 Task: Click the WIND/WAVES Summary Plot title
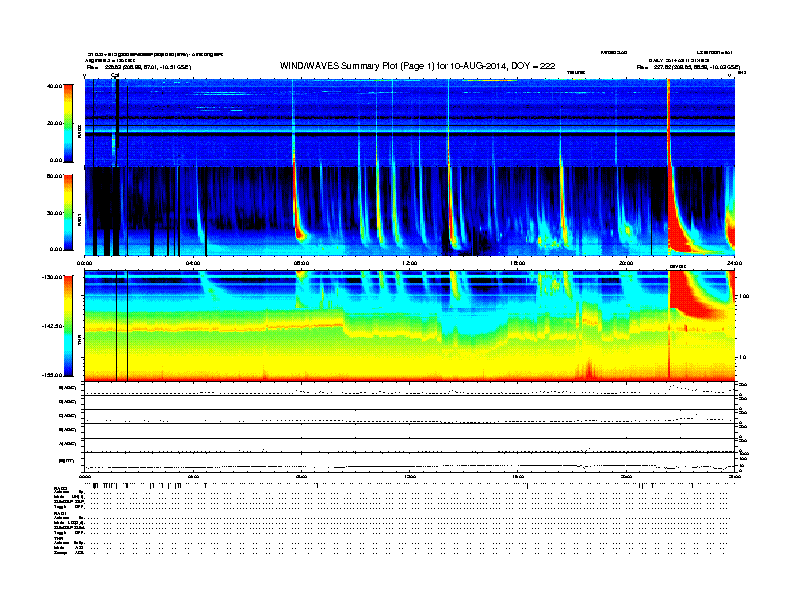[x=417, y=66]
